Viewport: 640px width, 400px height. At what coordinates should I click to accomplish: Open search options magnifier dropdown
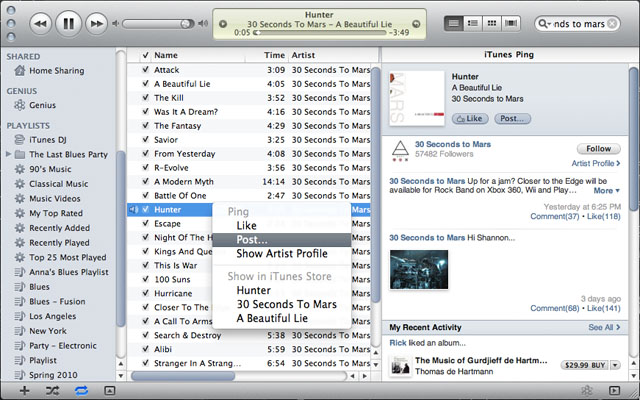pos(544,24)
